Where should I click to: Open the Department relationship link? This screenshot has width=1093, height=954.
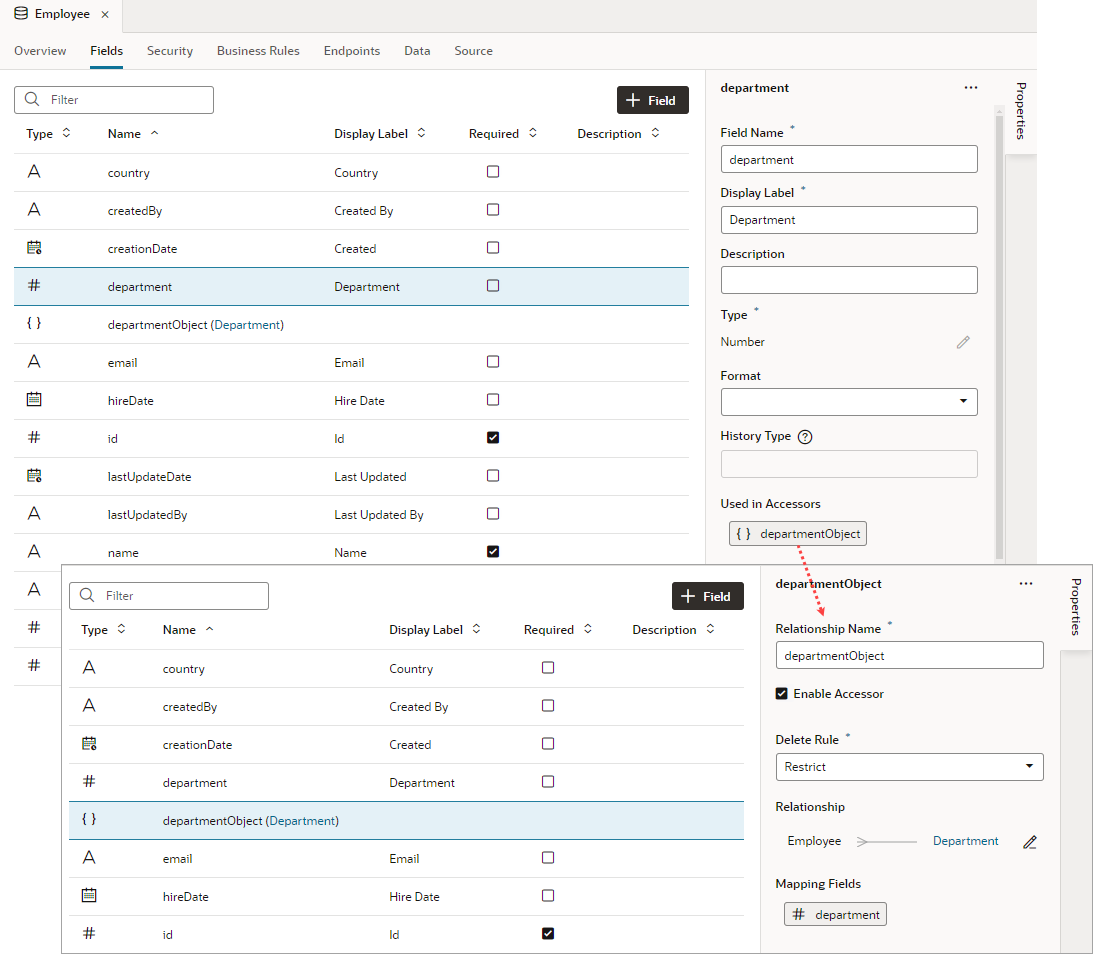click(x=965, y=841)
